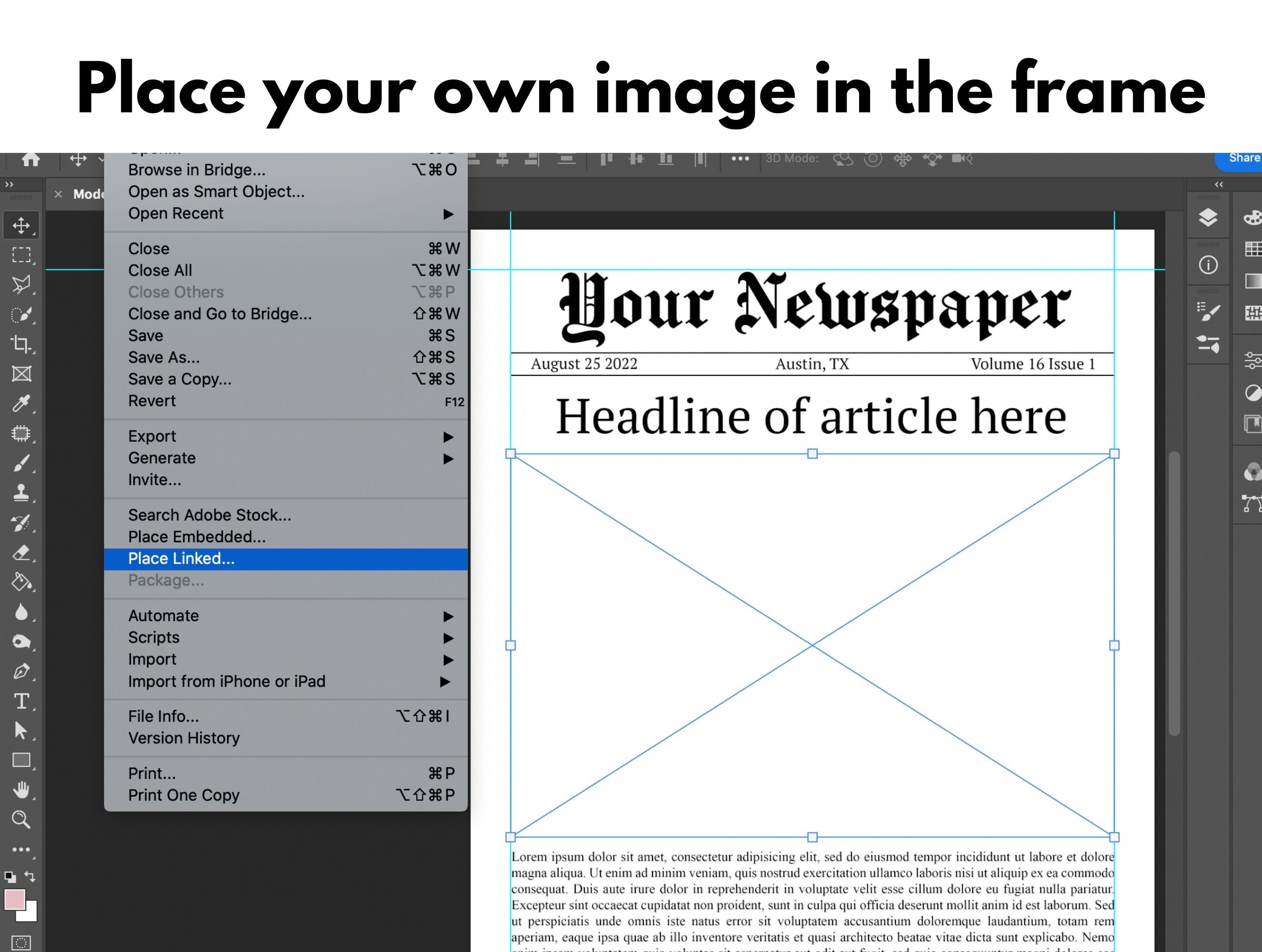1262x952 pixels.
Task: Select the Rectangle shape tool
Action: 22,760
